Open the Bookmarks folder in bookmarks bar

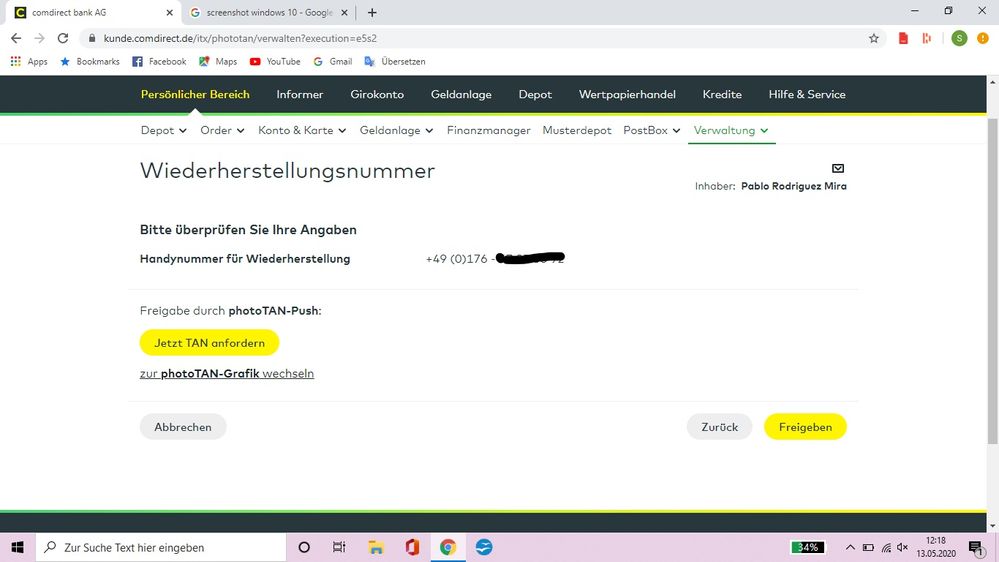90,61
